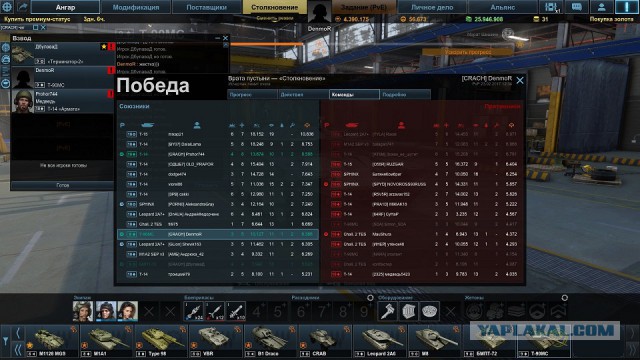Click the share arrow icon in top bar

tap(22, 7)
